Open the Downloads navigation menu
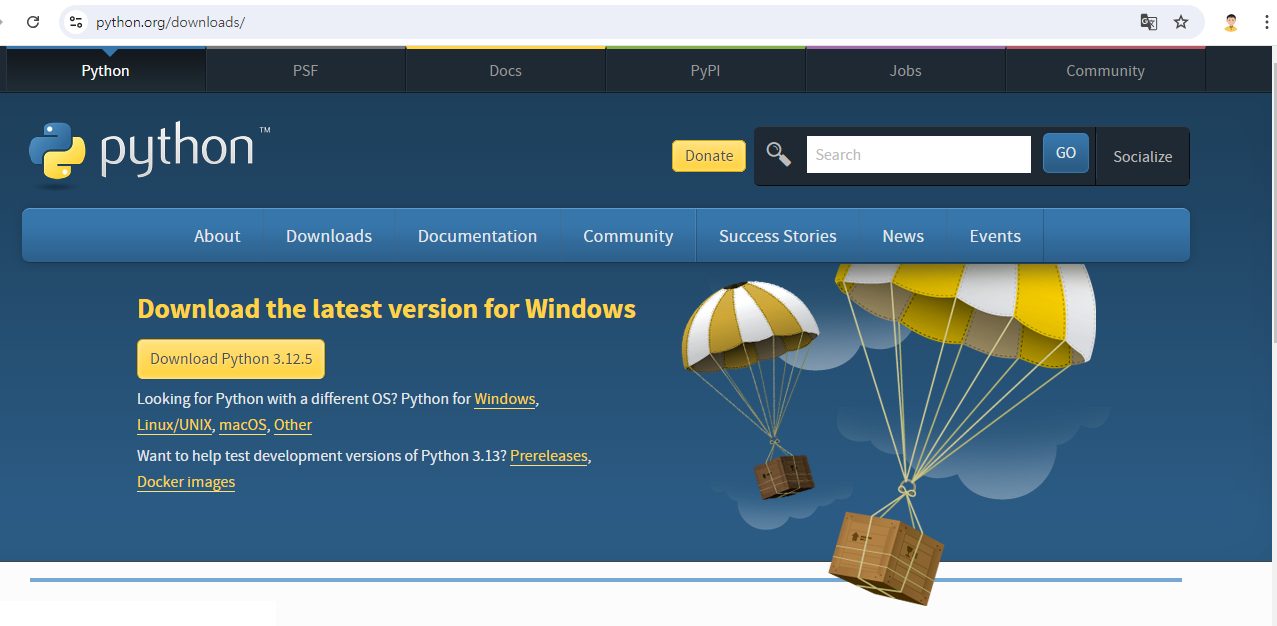This screenshot has height=626, width=1277. pyautogui.click(x=329, y=236)
